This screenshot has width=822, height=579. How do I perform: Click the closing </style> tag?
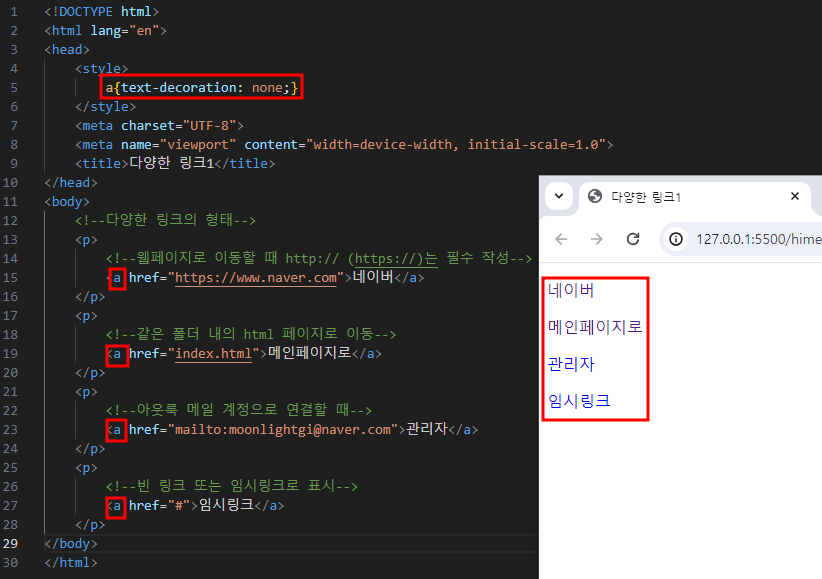click(105, 106)
